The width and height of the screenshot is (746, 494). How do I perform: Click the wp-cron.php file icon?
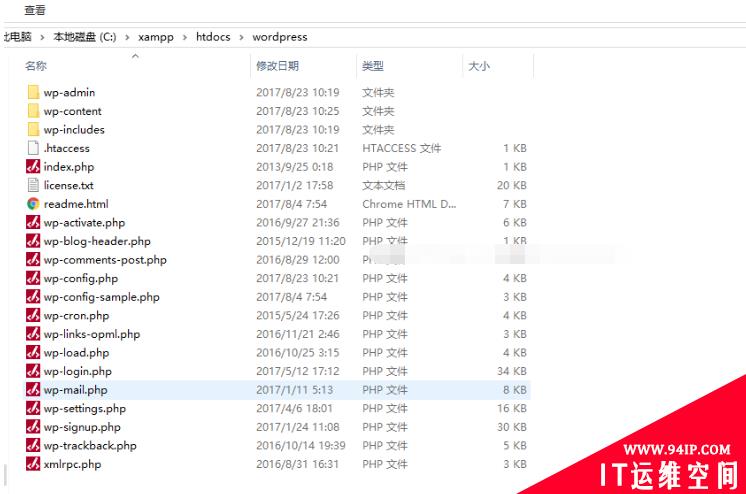pos(33,315)
